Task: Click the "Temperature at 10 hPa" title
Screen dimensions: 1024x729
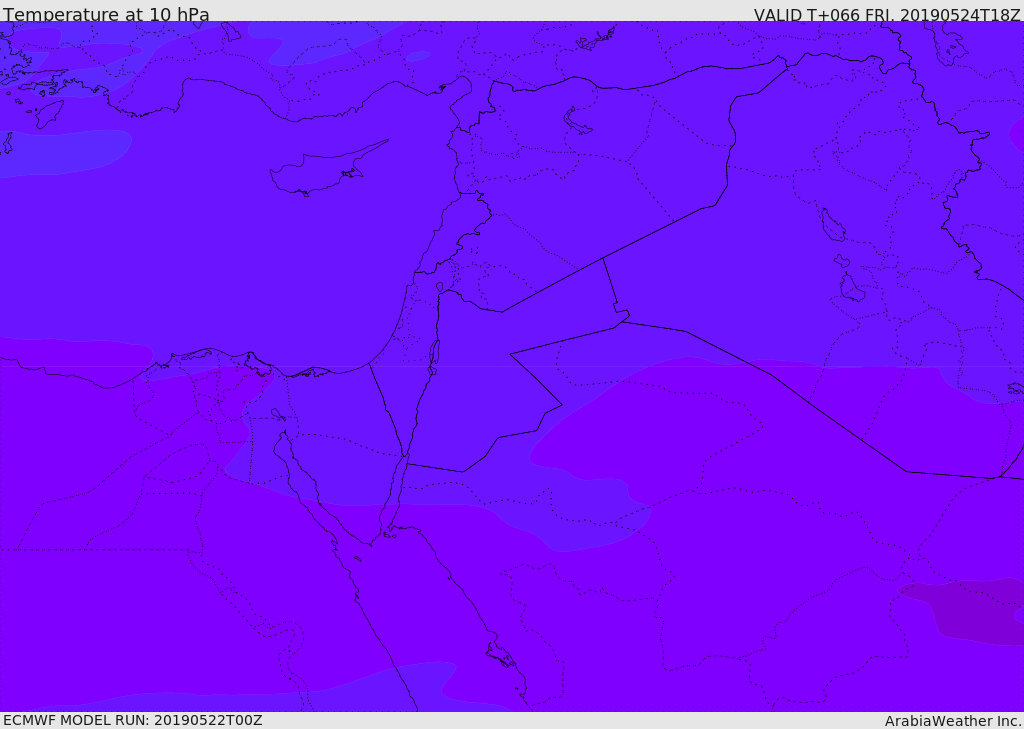Action: click(x=106, y=15)
